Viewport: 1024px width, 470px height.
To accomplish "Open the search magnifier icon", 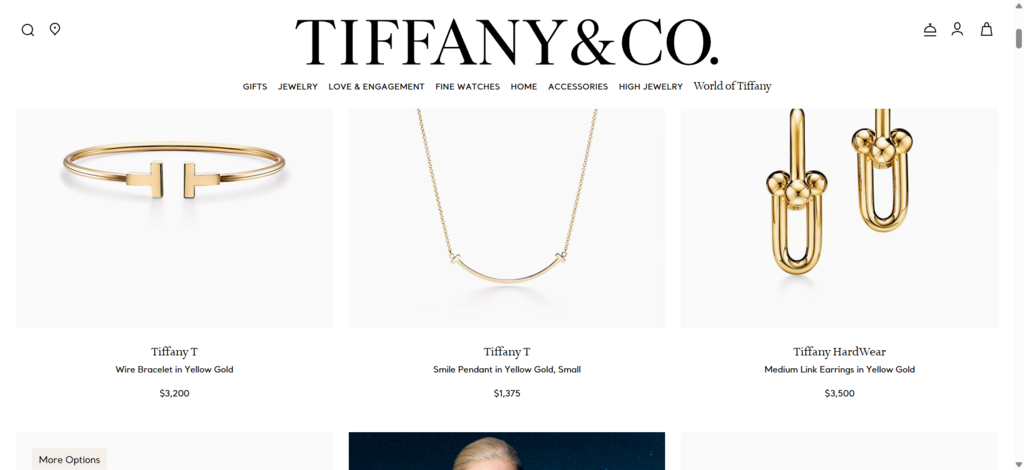I will pos(27,30).
